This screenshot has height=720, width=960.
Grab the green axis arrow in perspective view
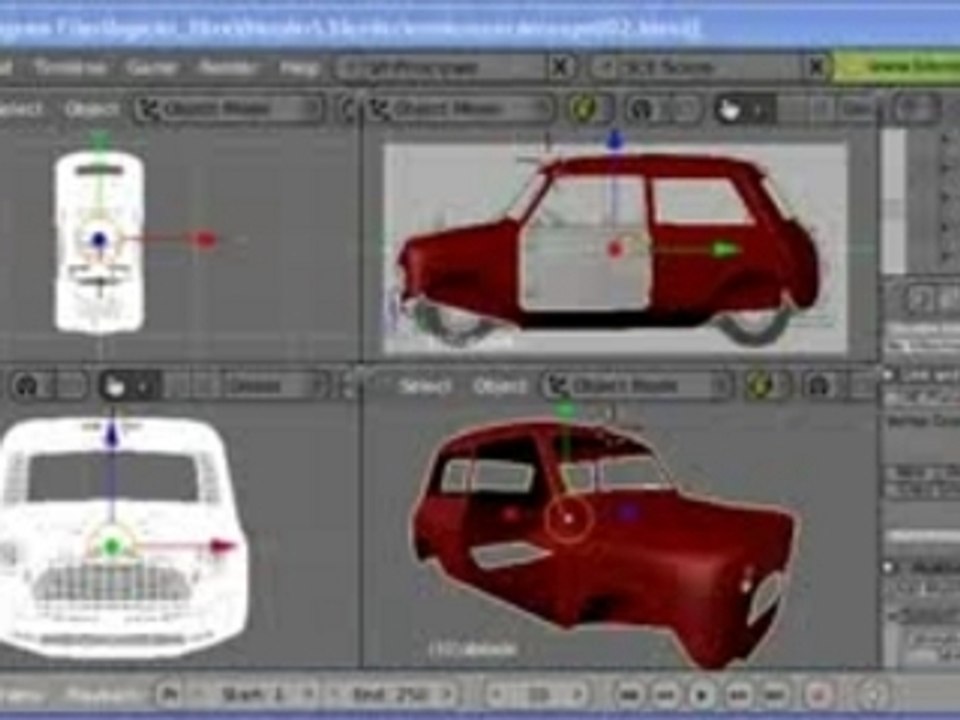click(x=566, y=409)
